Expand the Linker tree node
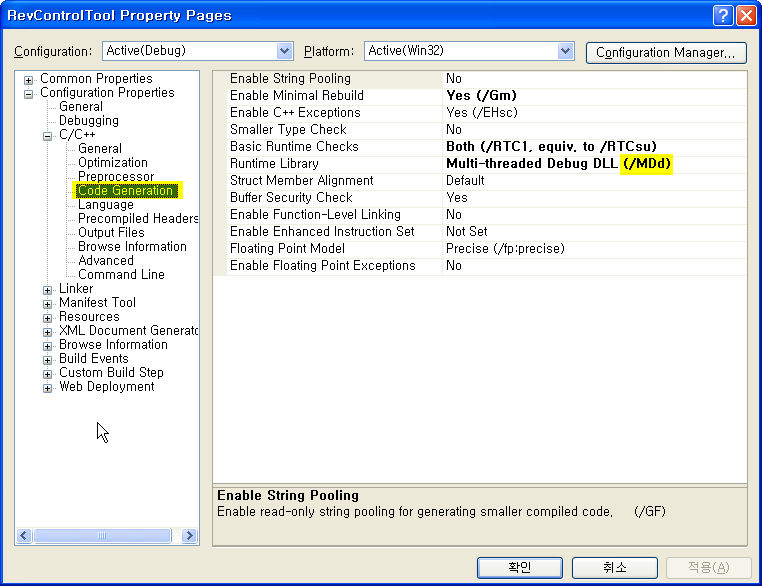 tap(48, 289)
